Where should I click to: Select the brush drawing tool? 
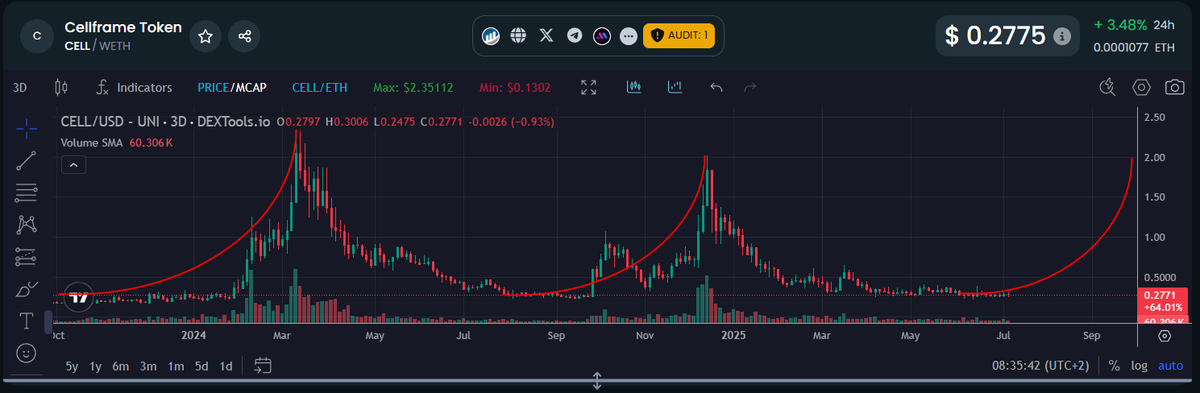27,289
